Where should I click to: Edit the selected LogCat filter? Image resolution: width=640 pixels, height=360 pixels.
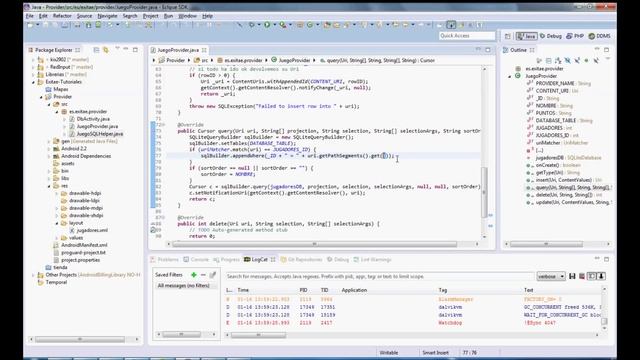click(x=213, y=275)
